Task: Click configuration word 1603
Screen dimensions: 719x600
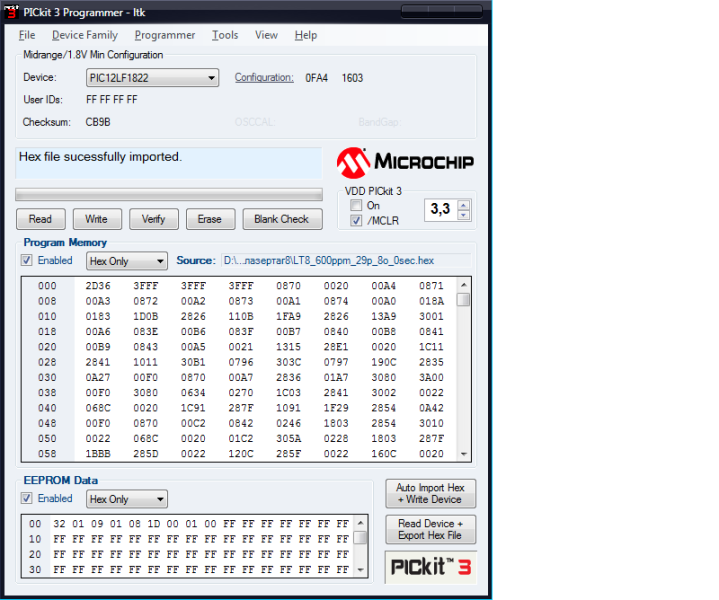Action: coord(352,78)
